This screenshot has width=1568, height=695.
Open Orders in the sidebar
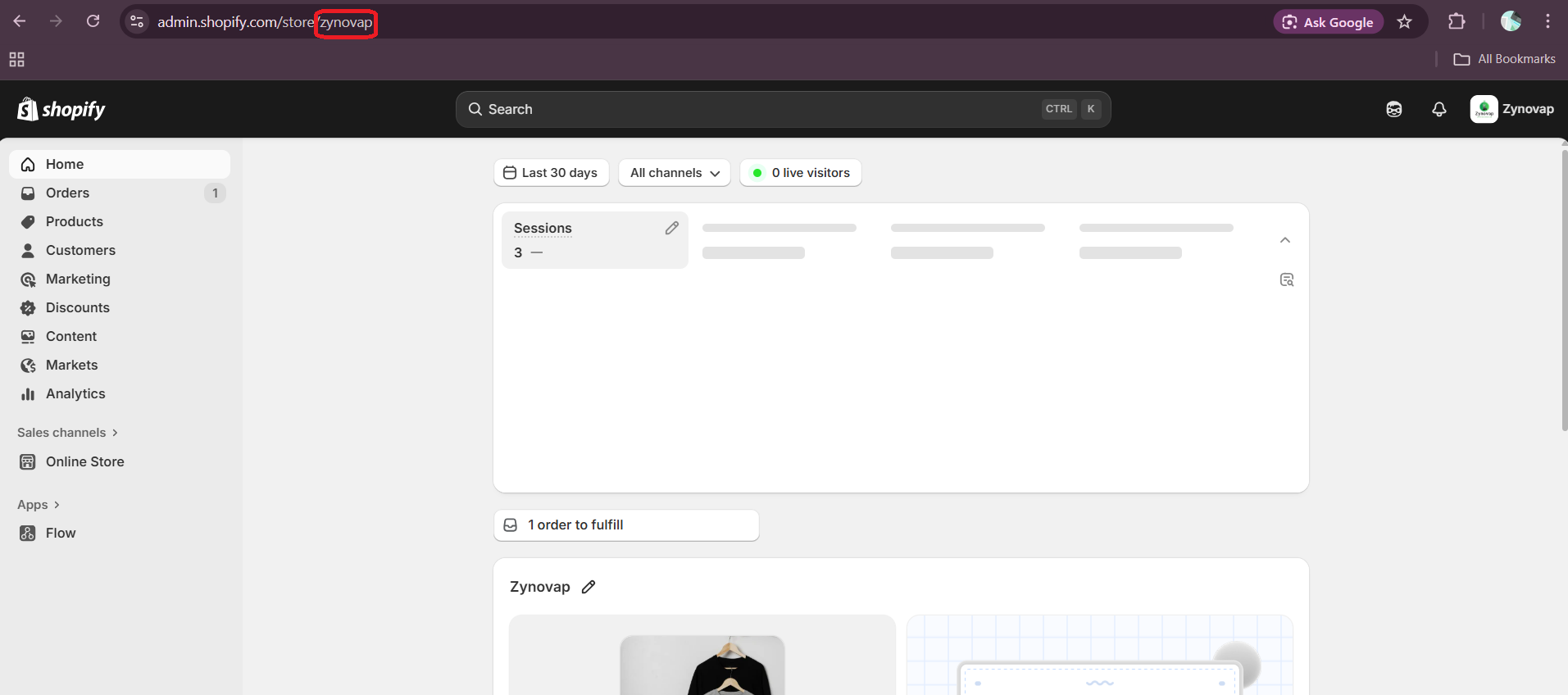(120, 193)
